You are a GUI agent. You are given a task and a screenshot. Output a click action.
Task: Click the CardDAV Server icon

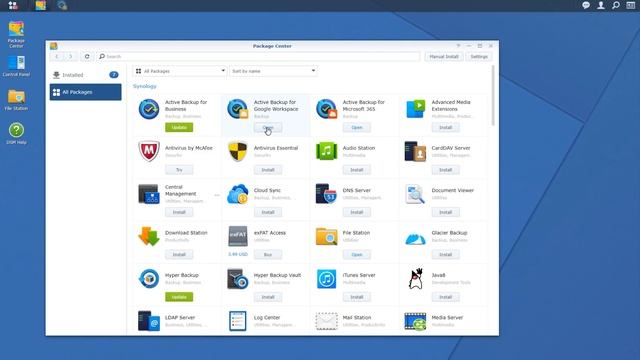pos(415,151)
